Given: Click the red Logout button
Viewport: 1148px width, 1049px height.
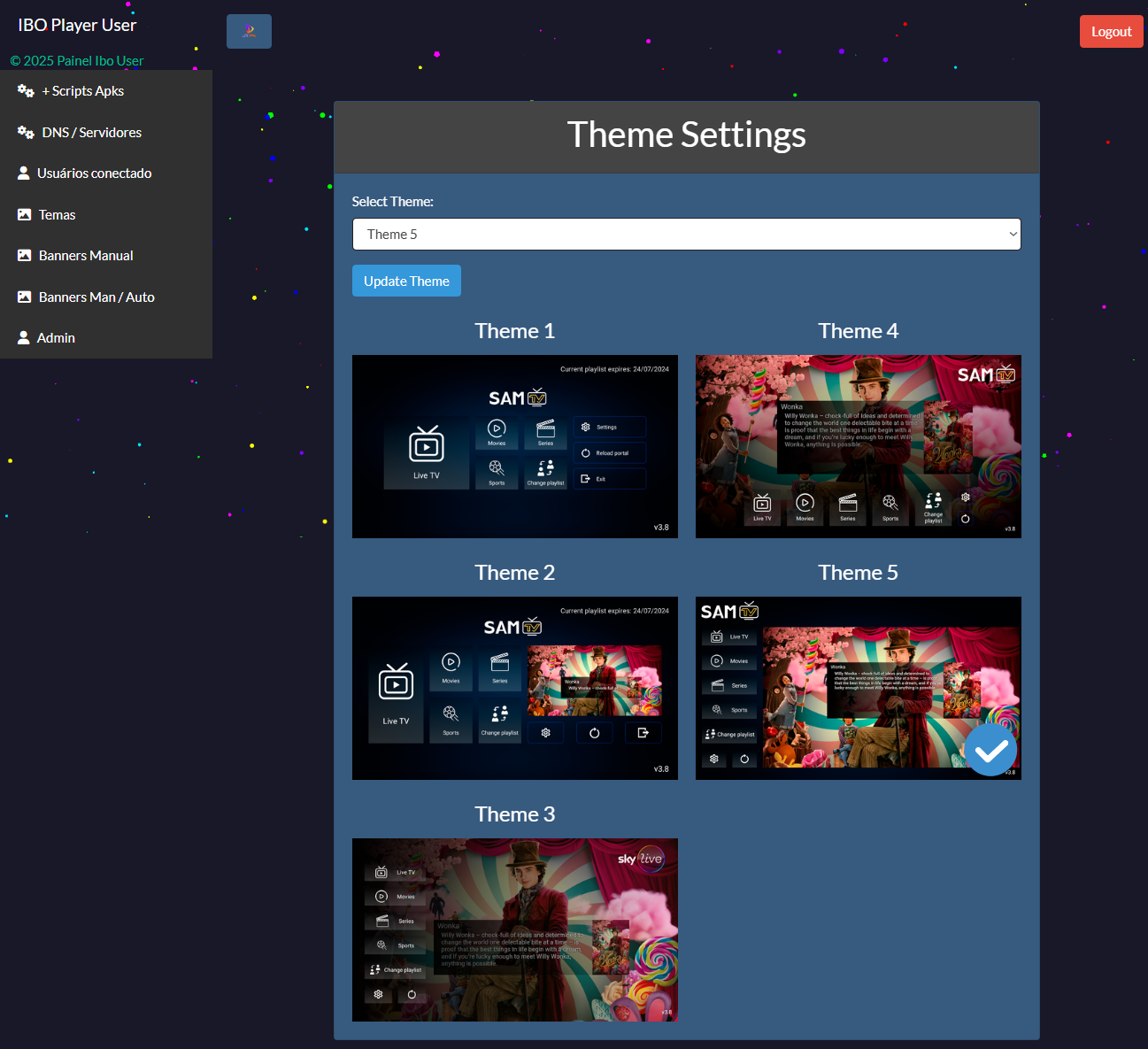Looking at the screenshot, I should point(1111,32).
